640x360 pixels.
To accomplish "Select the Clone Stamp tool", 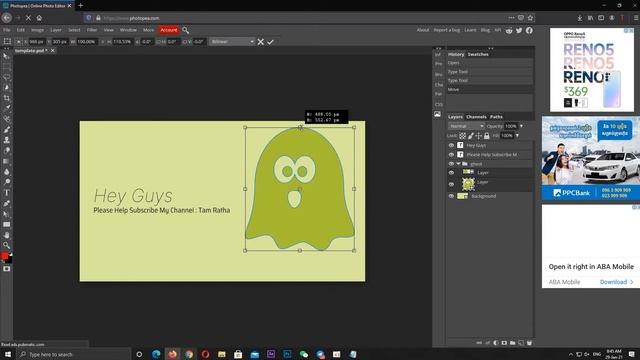I will point(7,140).
